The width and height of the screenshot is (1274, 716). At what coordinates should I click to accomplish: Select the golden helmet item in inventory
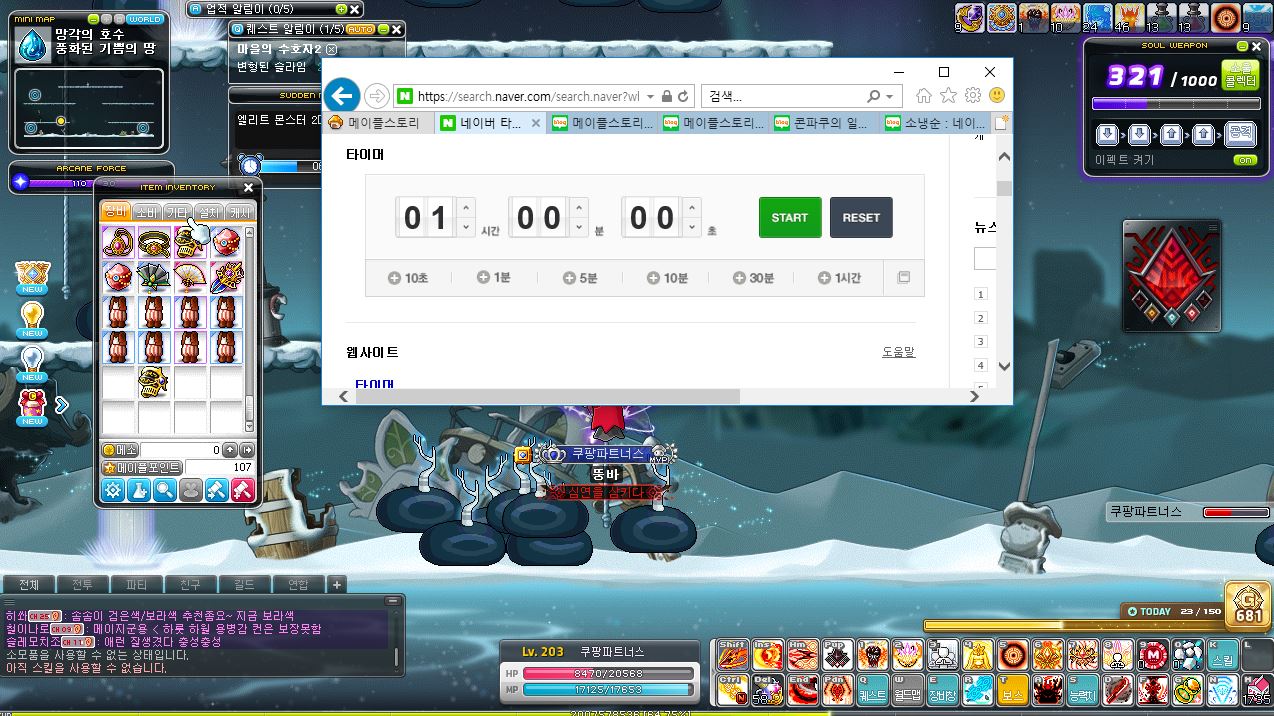[x=154, y=381]
